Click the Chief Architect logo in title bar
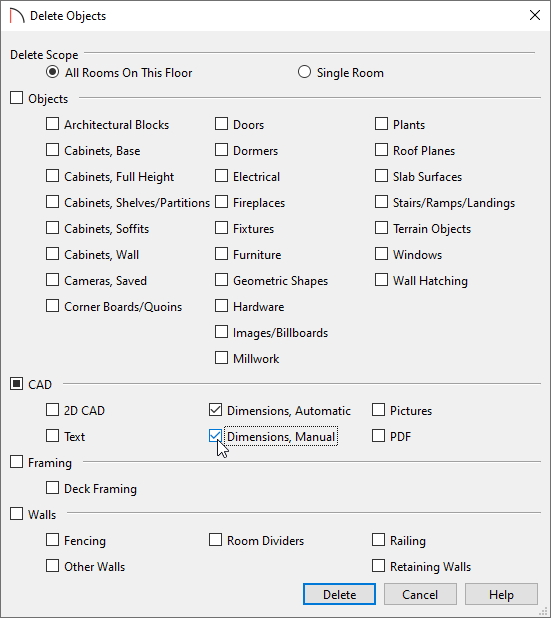Screen dimensions: 551x618 (17, 16)
